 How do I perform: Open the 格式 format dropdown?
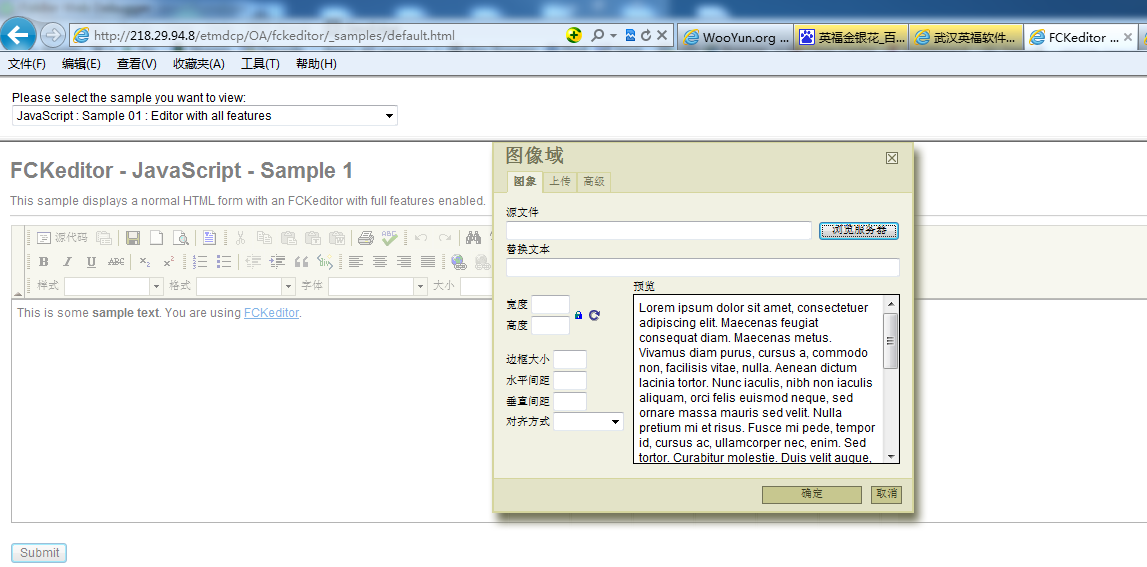point(246,285)
